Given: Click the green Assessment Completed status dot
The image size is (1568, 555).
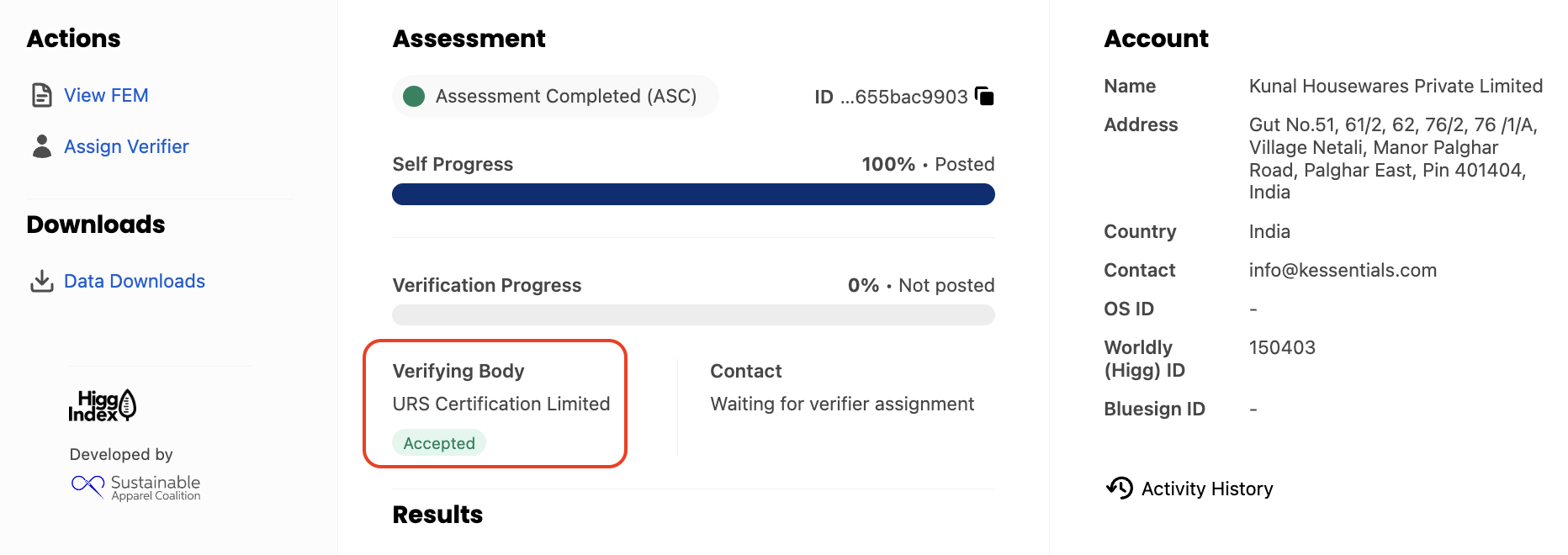Looking at the screenshot, I should (414, 97).
